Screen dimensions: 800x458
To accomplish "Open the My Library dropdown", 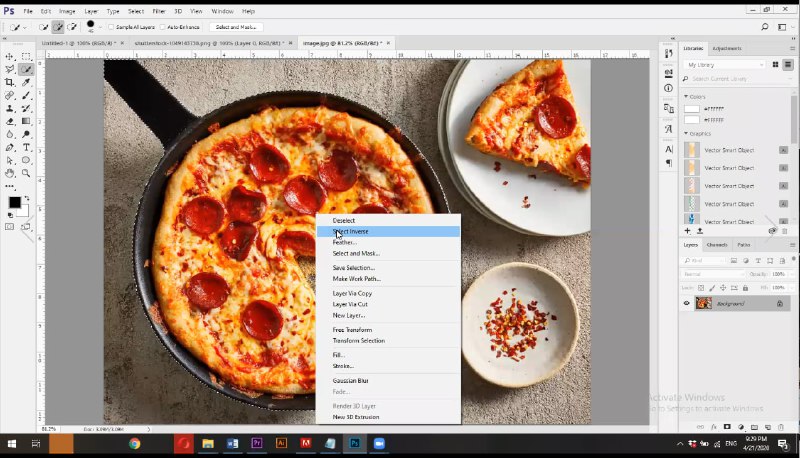I will (725, 64).
